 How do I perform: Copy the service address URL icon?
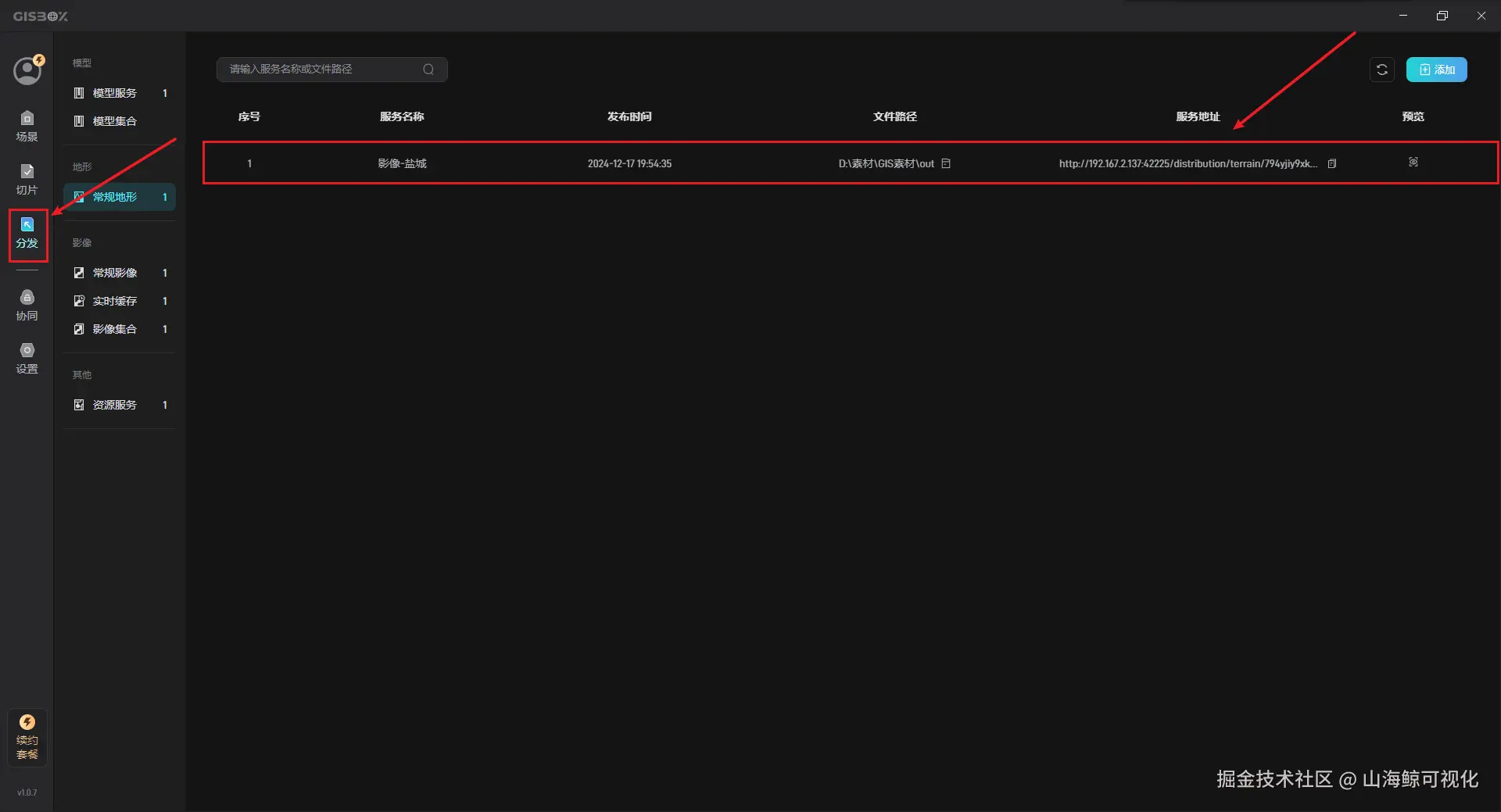(1332, 163)
